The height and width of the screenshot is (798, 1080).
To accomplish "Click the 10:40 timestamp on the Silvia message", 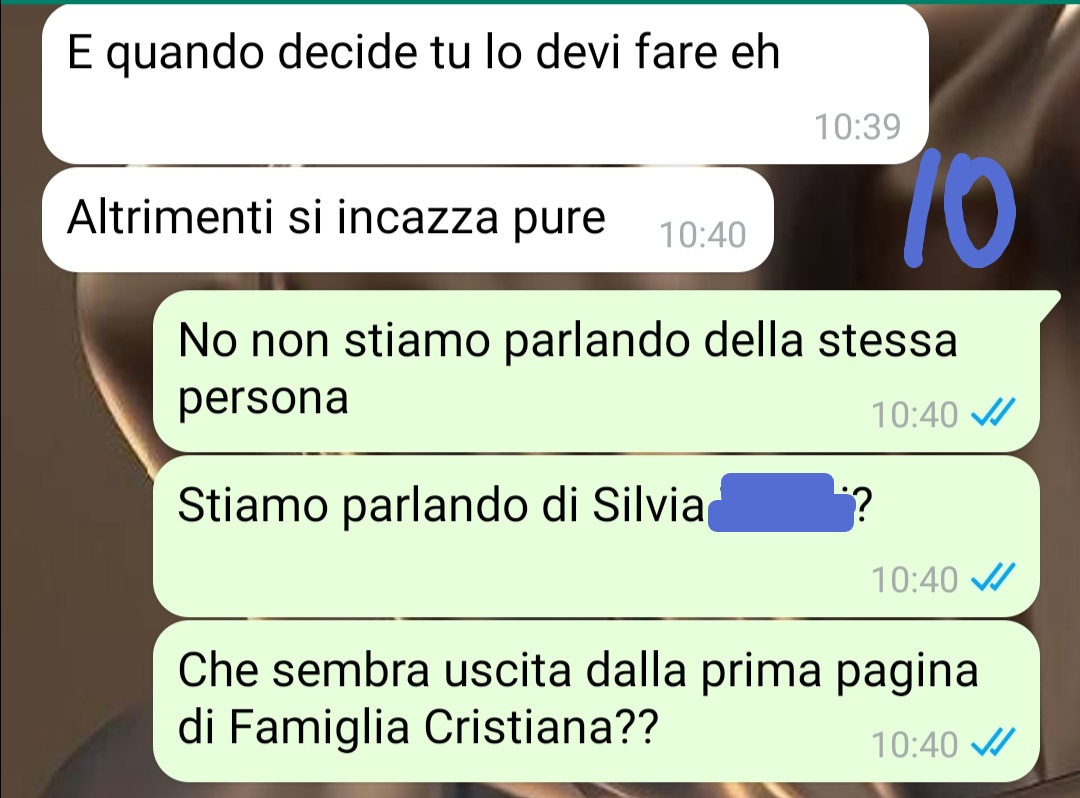I will (x=915, y=579).
